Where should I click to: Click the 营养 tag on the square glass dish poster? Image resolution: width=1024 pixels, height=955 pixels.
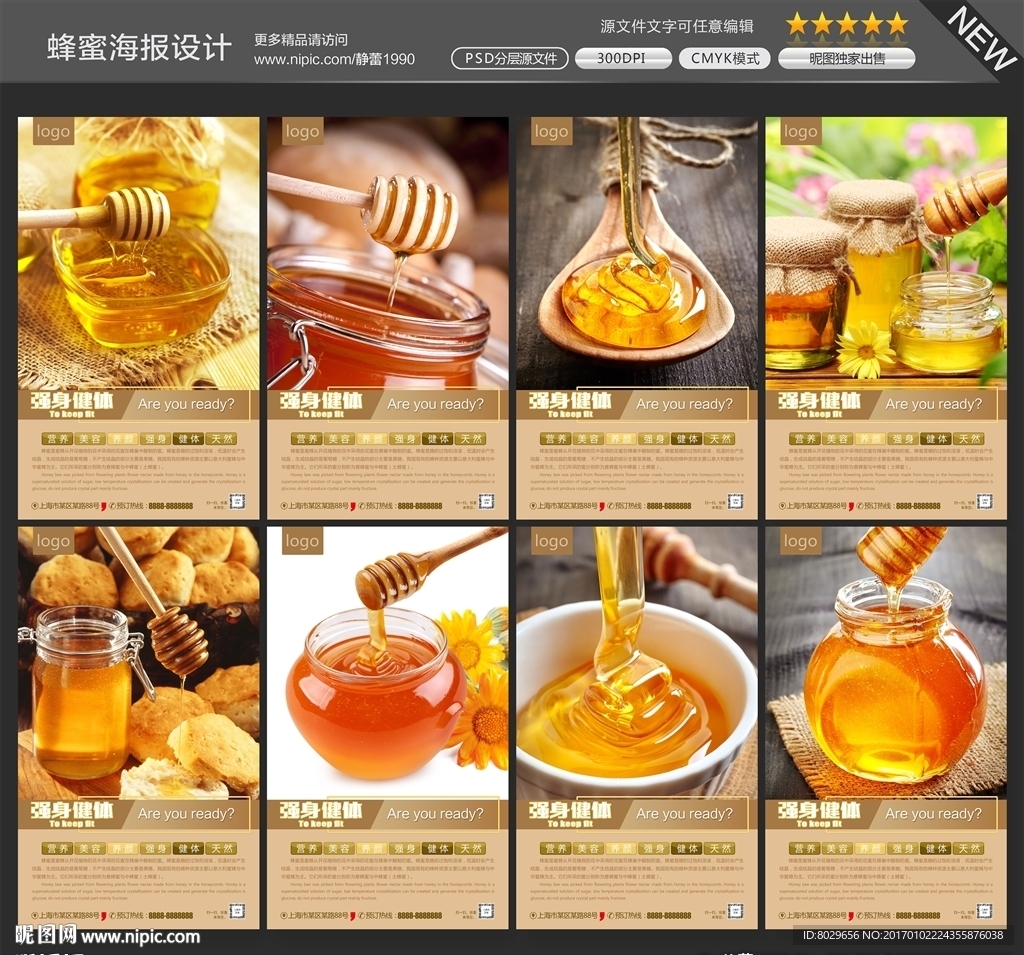point(57,438)
